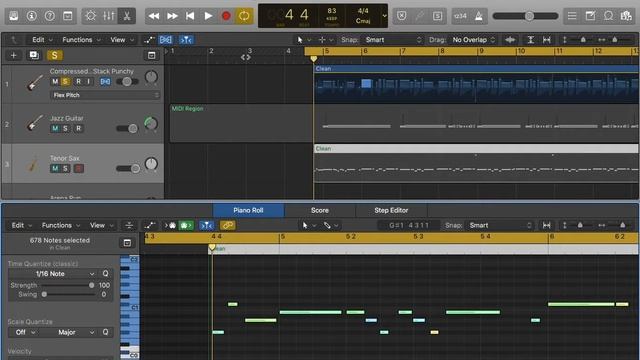
Task: Open Flex Pitch mode dropdown
Action: 105,95
